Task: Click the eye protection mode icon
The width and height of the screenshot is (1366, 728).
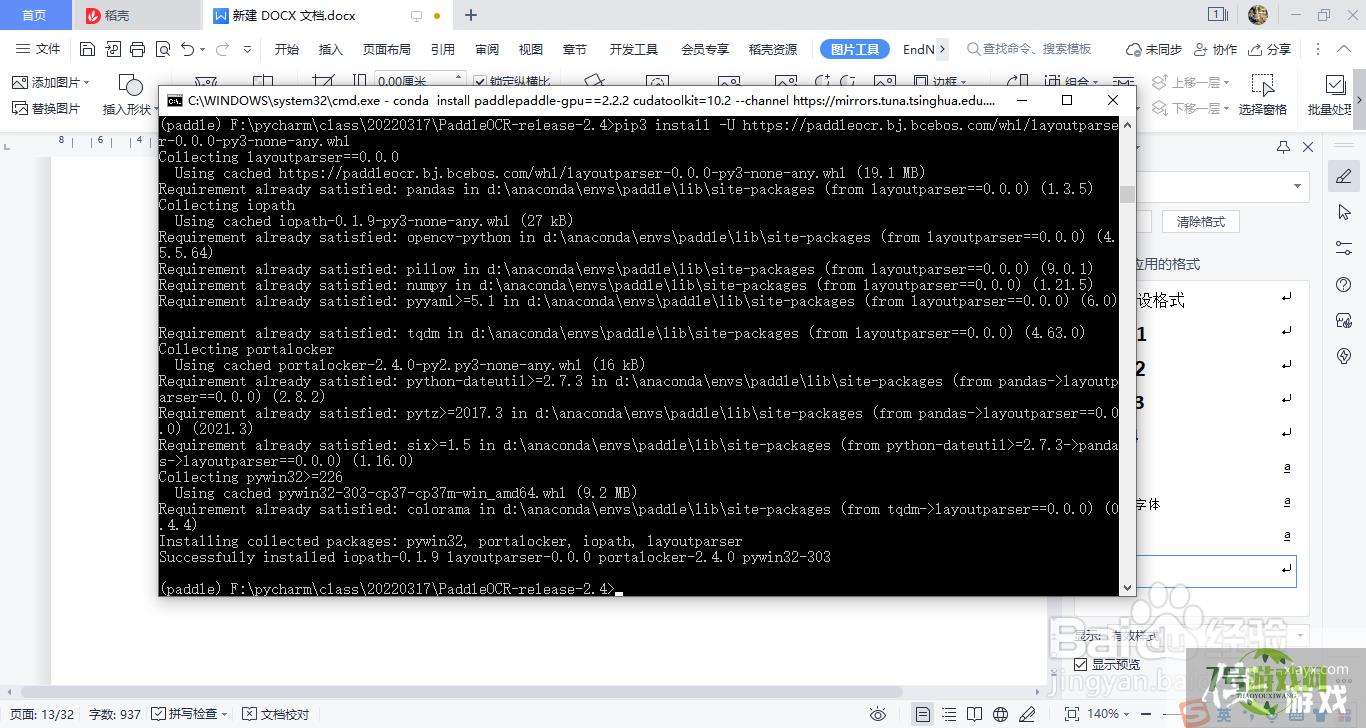Action: [878, 714]
